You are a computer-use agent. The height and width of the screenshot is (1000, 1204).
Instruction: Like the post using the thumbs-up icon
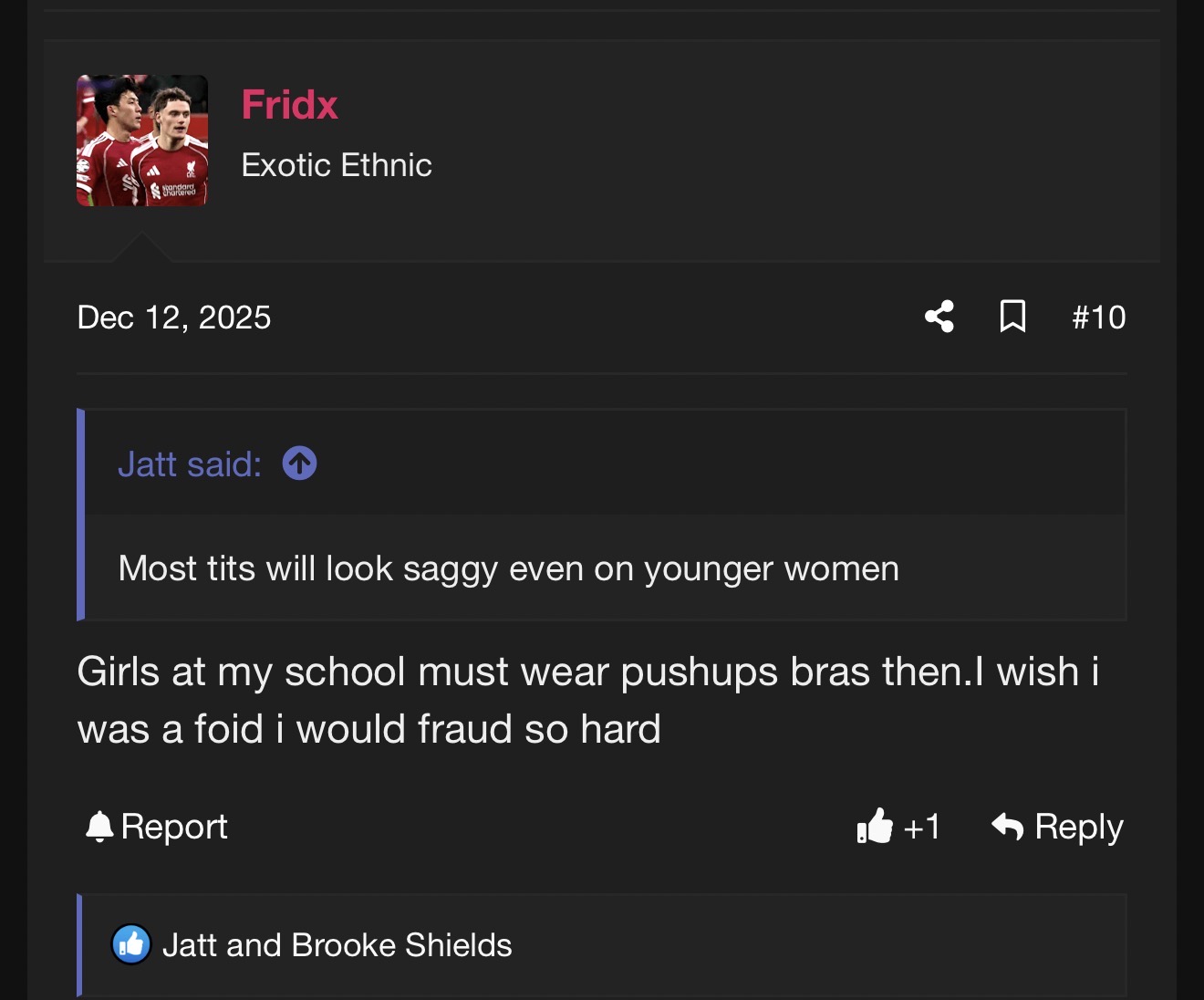coord(875,827)
